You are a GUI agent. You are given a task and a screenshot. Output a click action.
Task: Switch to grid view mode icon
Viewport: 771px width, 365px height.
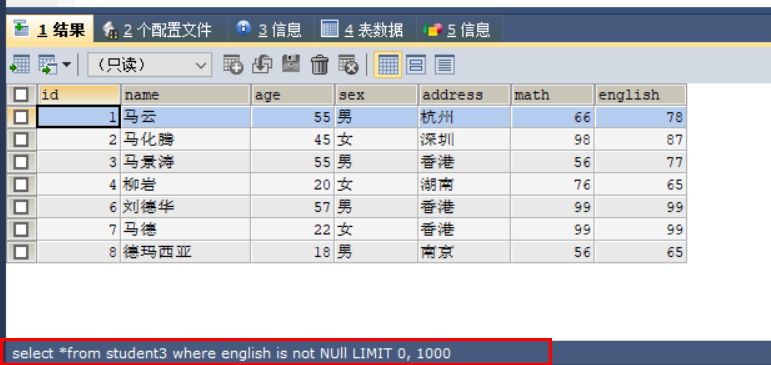point(388,64)
